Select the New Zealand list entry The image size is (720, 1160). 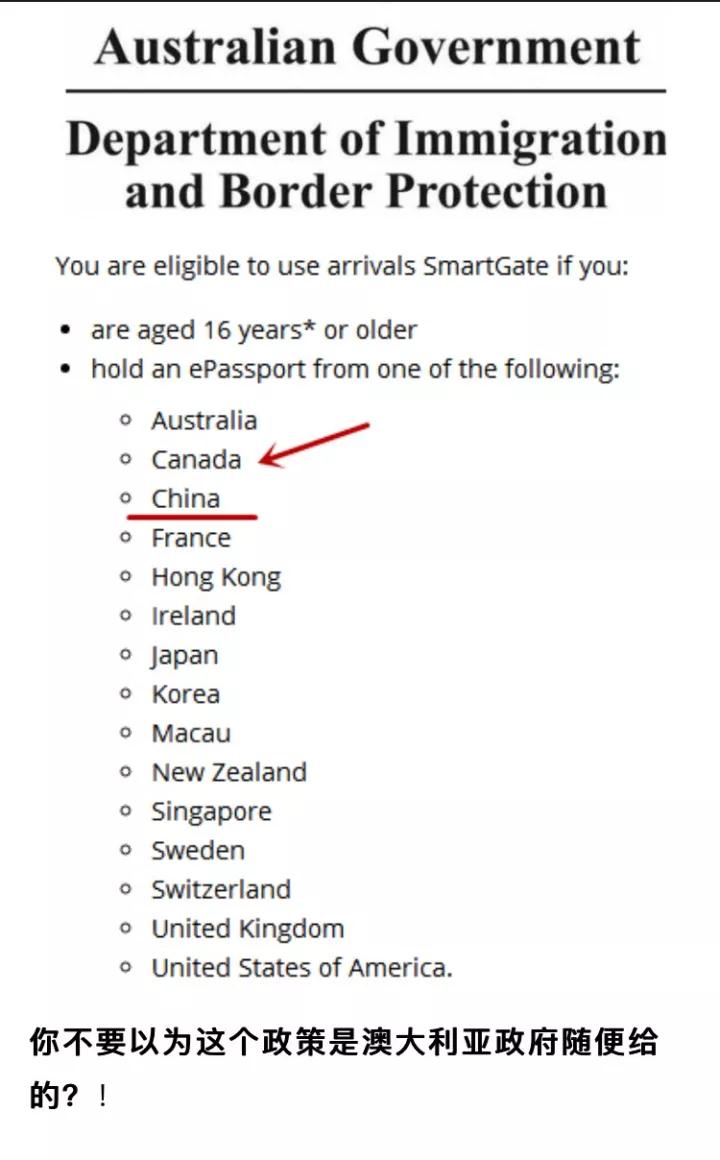coord(229,772)
